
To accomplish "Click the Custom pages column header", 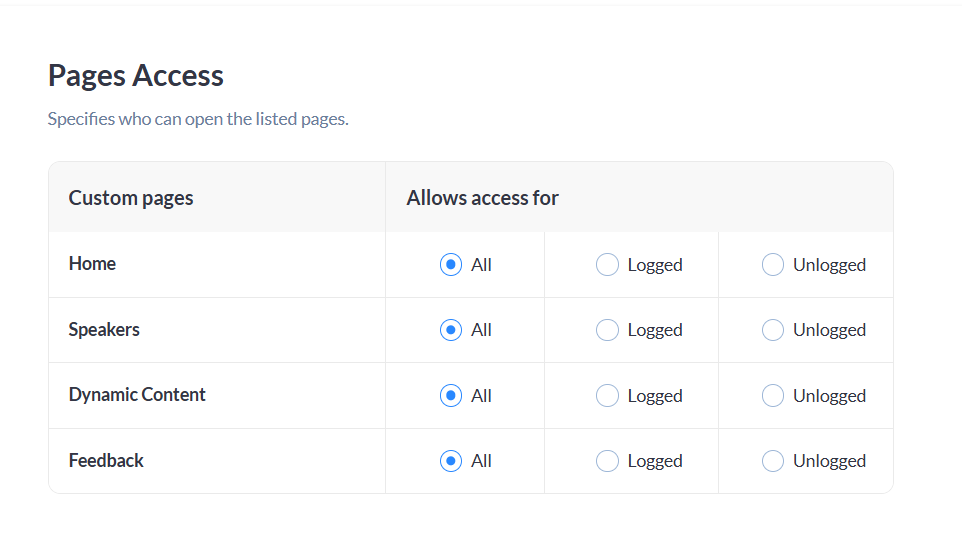I will 131,198.
